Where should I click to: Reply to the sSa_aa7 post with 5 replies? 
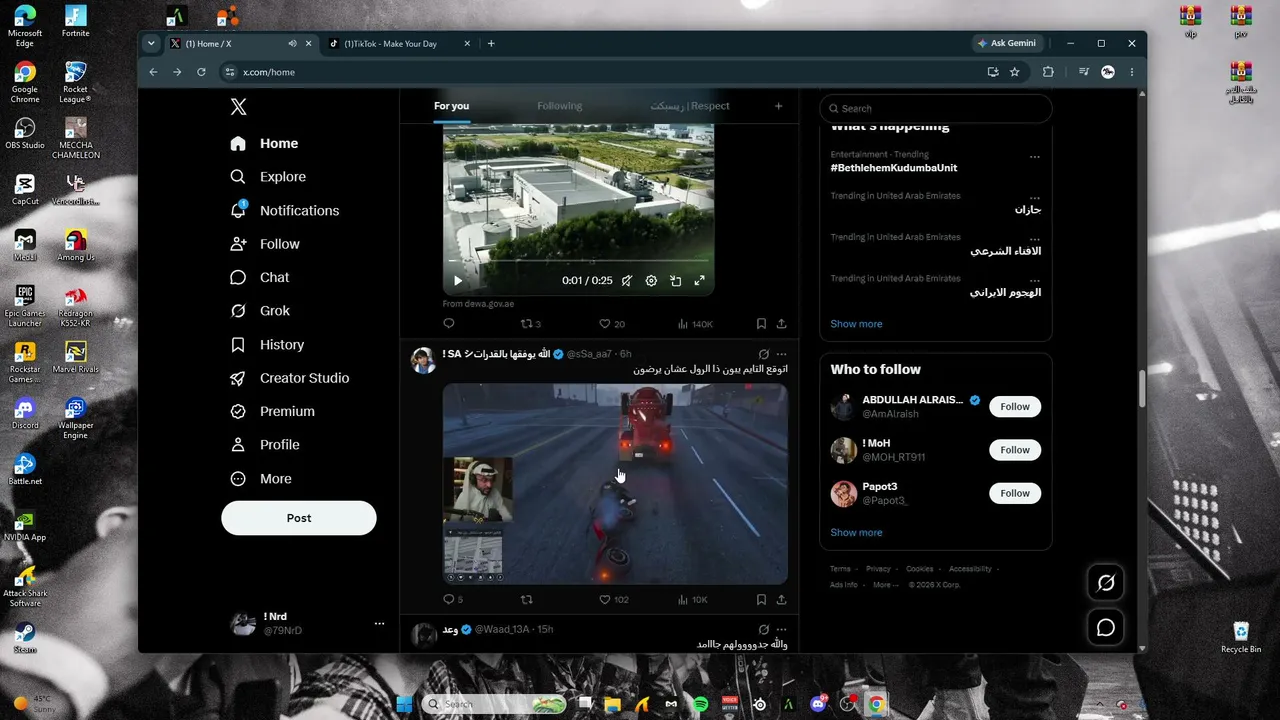[453, 600]
